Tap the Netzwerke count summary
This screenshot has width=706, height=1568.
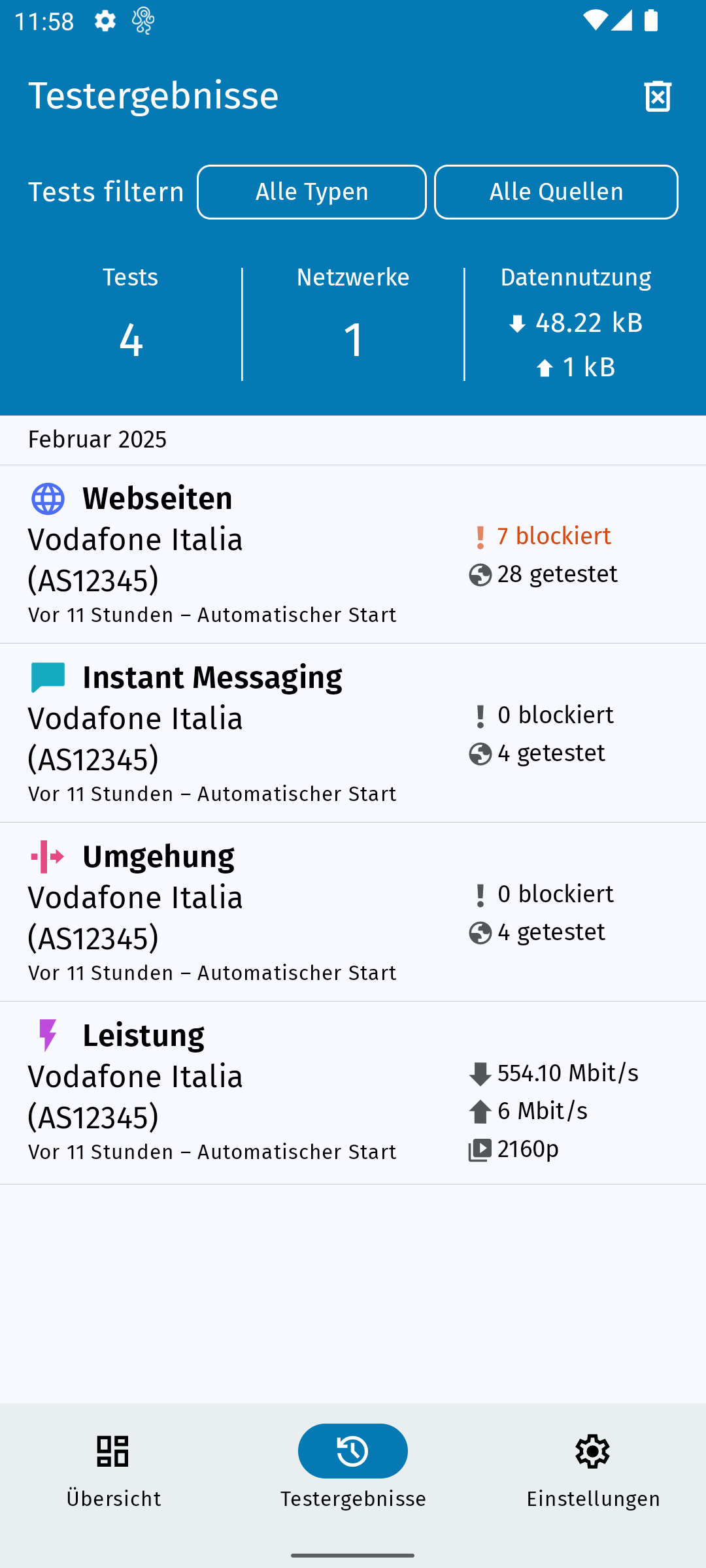click(x=353, y=323)
